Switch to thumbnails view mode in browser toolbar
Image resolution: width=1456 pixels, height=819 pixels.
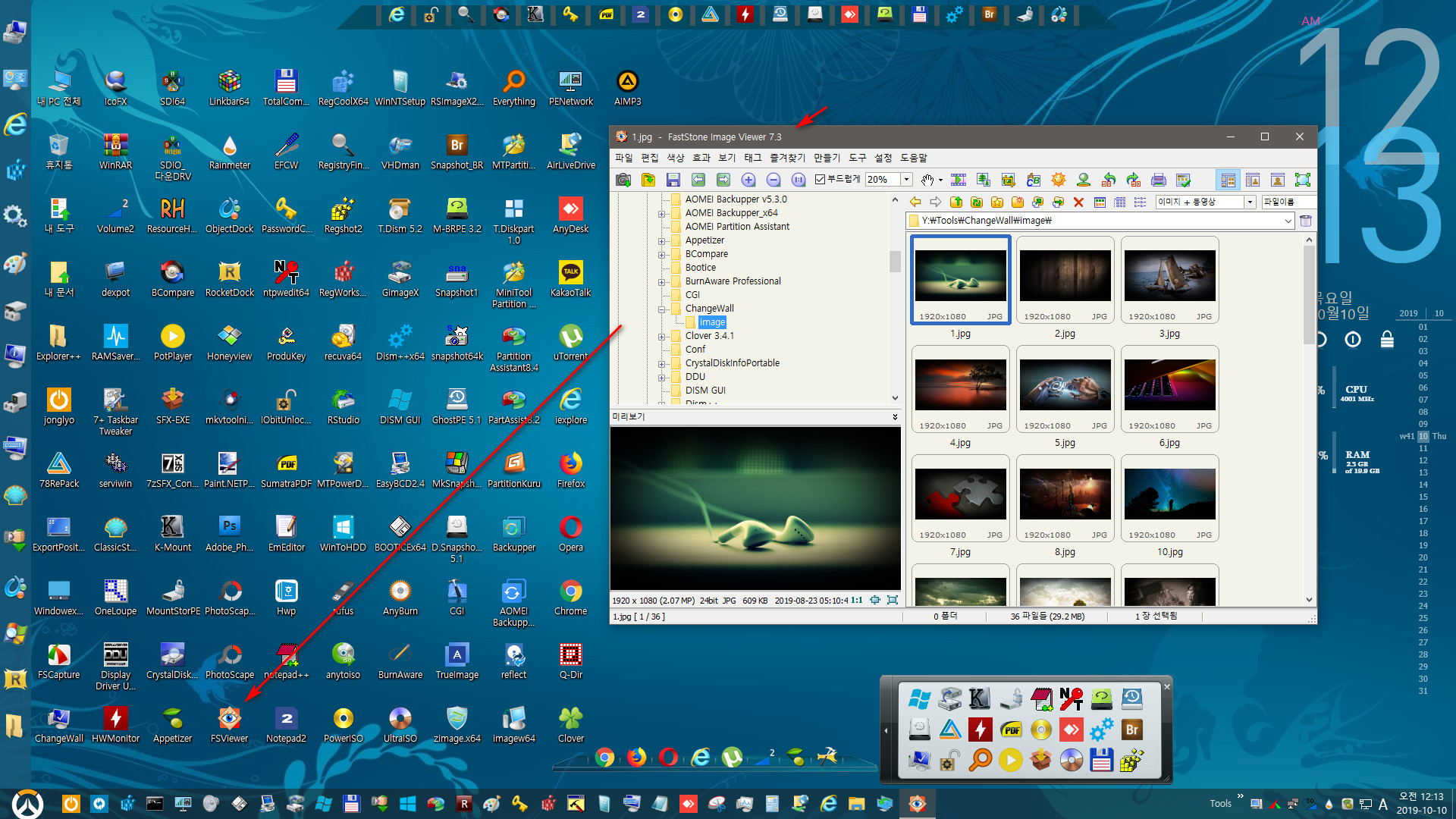1100,202
